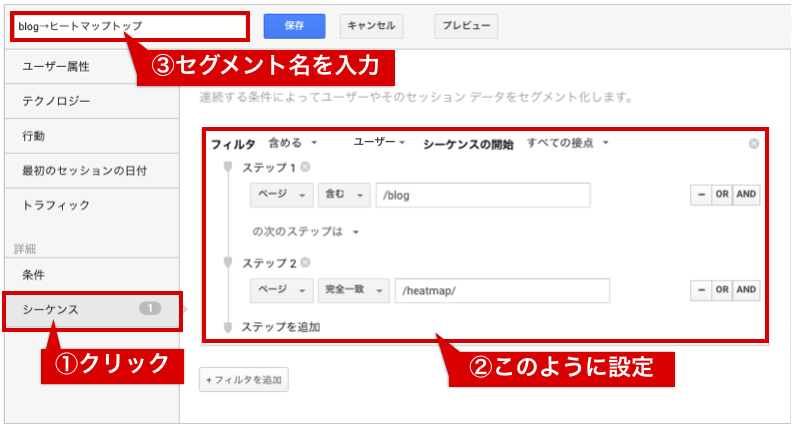Screen dimensions: 794x428
Task: Click the minus button in the /blog row
Action: click(x=699, y=195)
